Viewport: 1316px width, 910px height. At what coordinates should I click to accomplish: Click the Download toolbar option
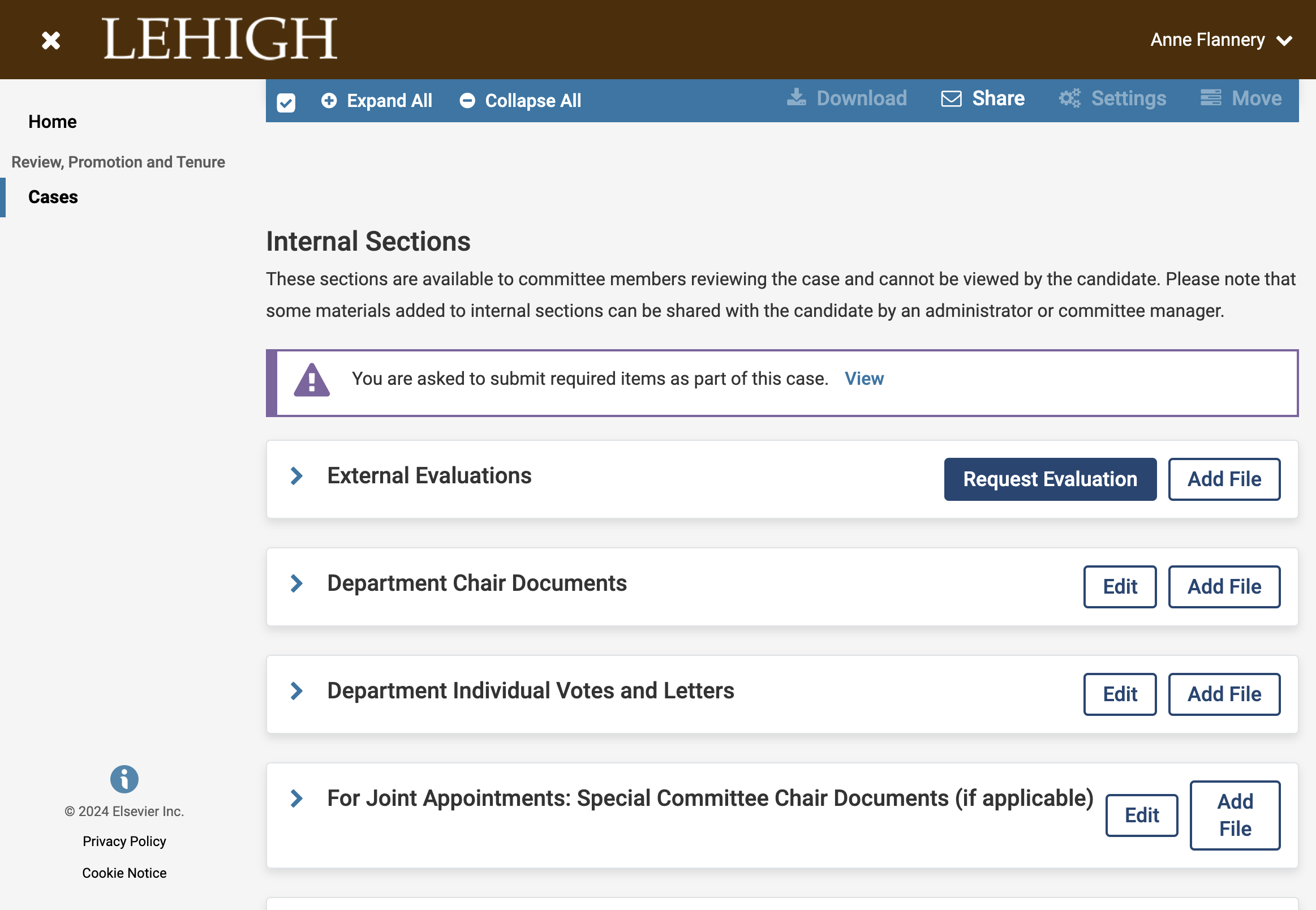847,98
